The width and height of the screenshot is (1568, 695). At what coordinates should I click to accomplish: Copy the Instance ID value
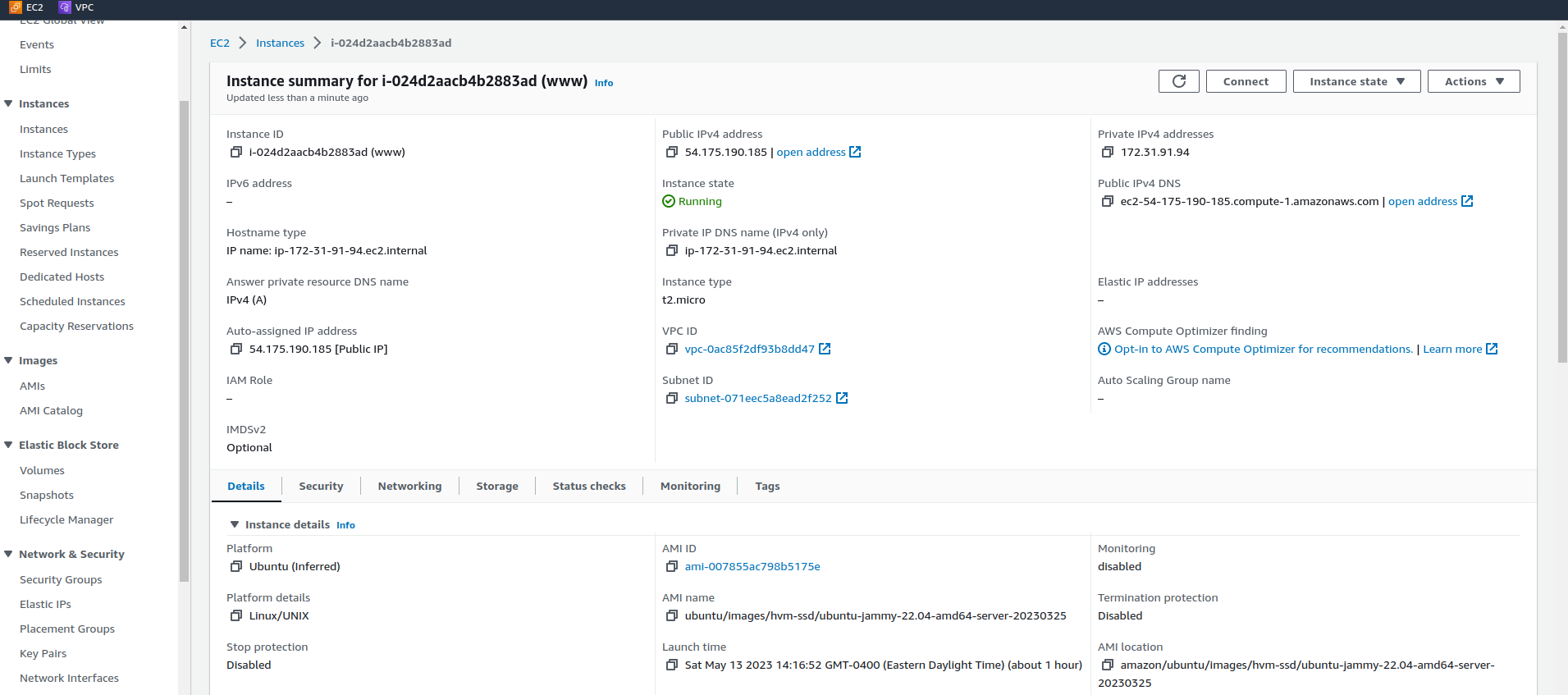236,152
